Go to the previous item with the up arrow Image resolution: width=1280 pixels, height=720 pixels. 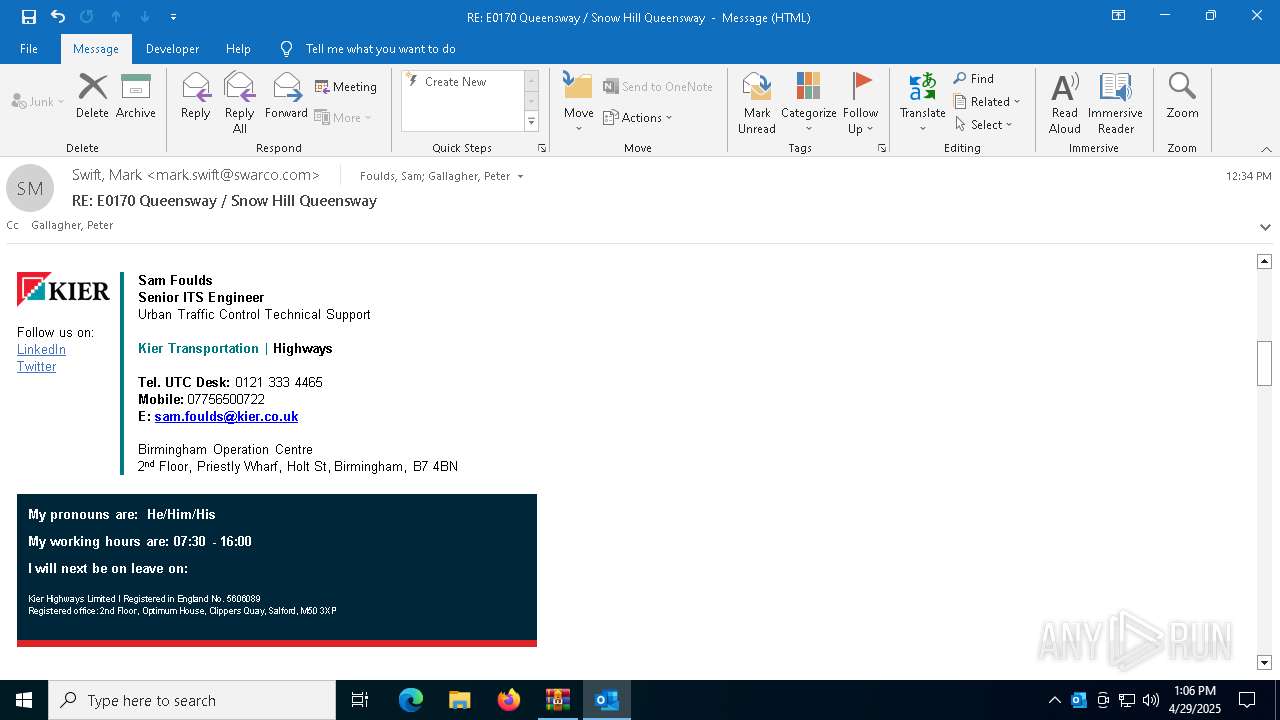point(116,17)
